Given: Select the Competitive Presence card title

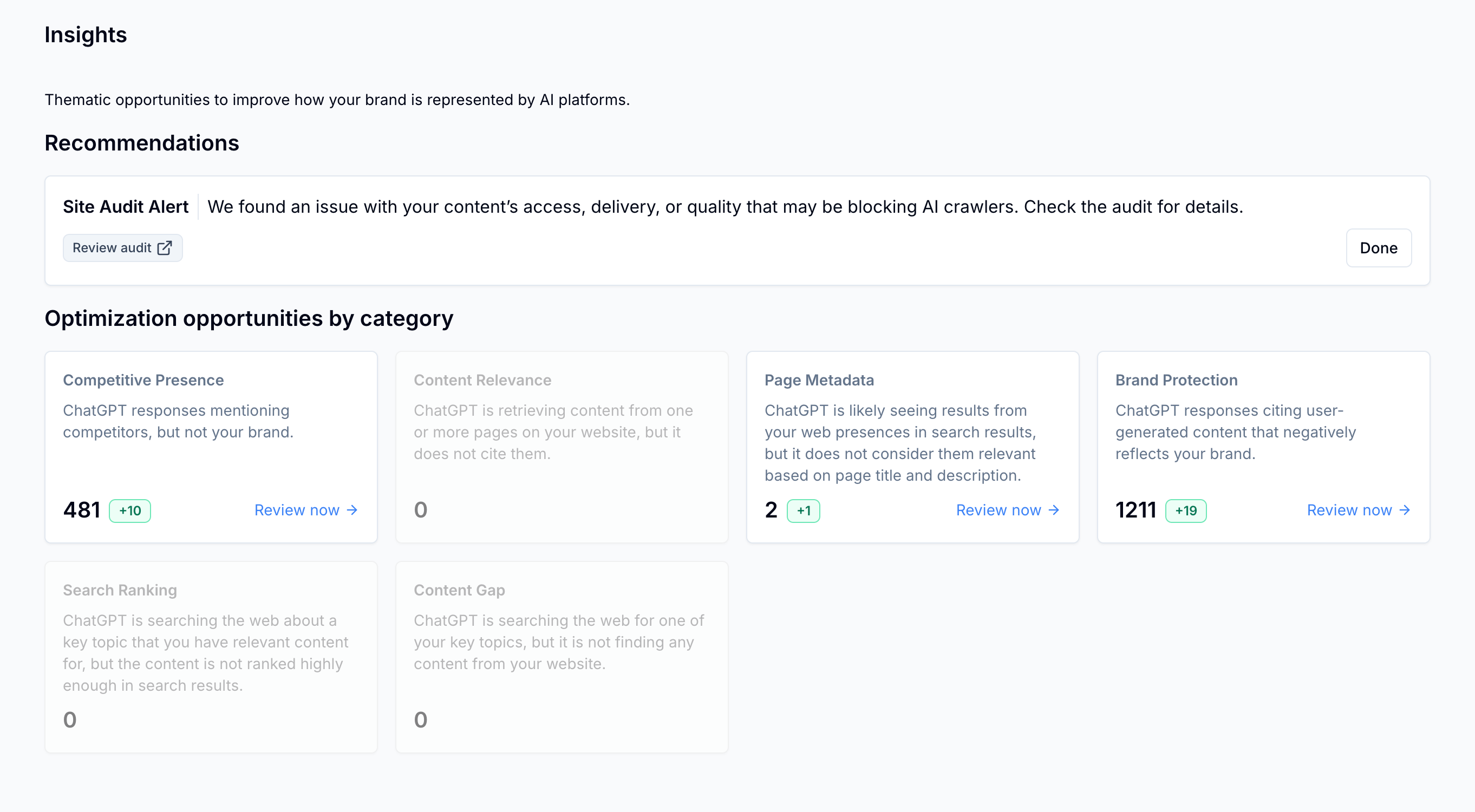Looking at the screenshot, I should (x=143, y=380).
